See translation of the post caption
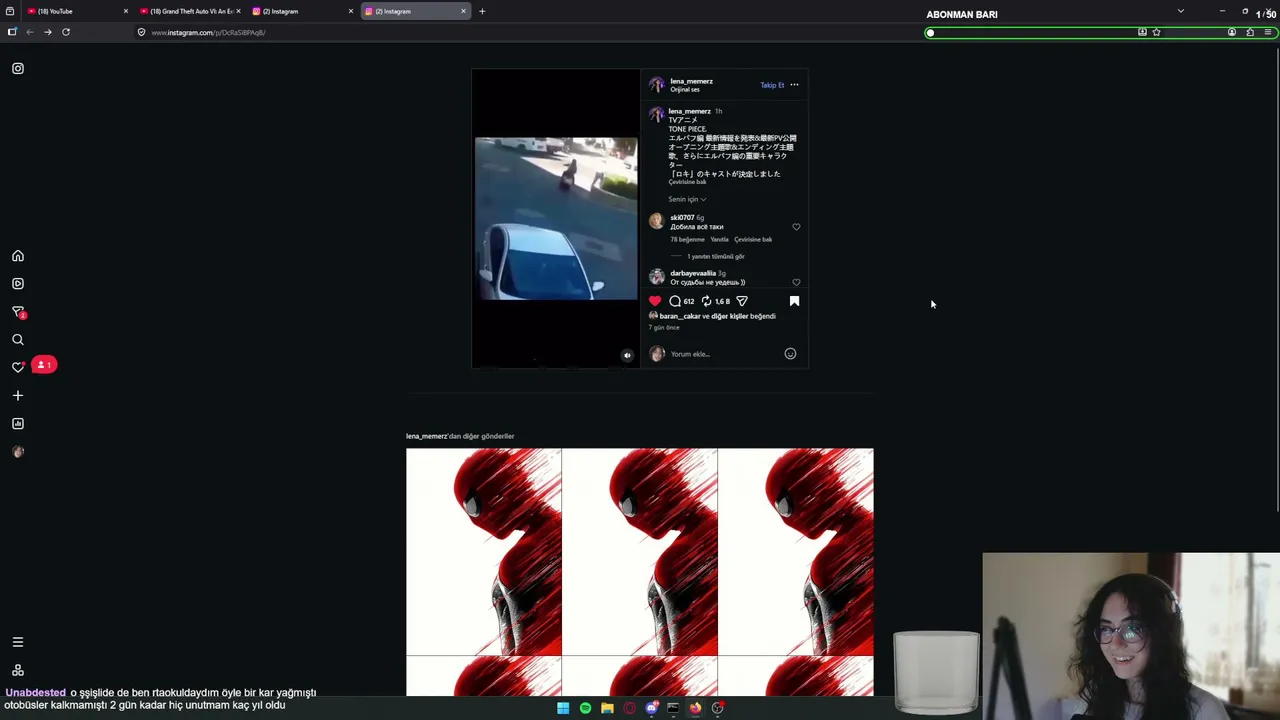This screenshot has width=1280, height=720. (x=687, y=182)
